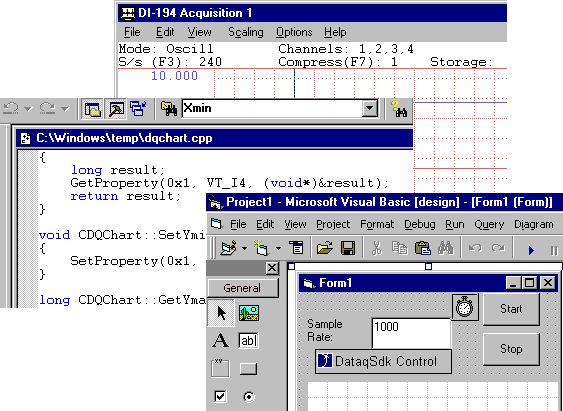Click the Sample Rate text box showing 1000
Screen dimensions: 563x411
[411, 333]
